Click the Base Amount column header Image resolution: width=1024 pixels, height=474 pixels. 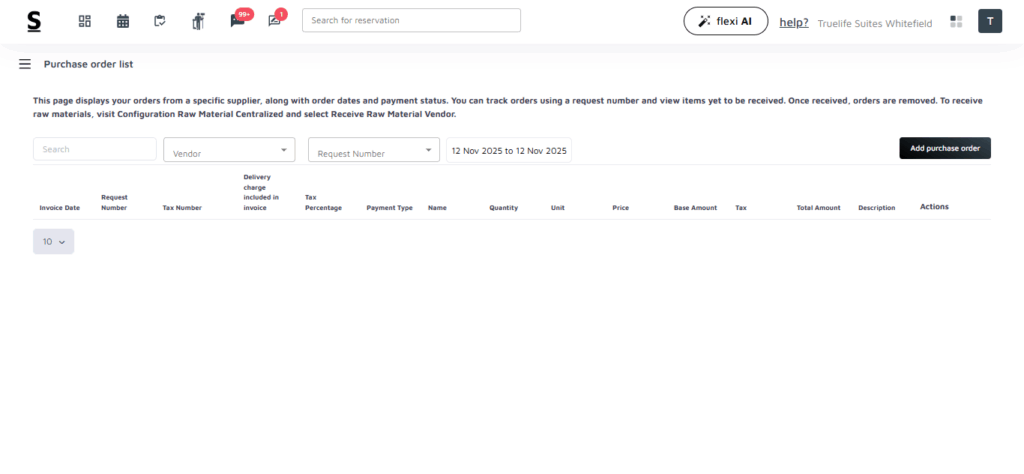coord(696,208)
